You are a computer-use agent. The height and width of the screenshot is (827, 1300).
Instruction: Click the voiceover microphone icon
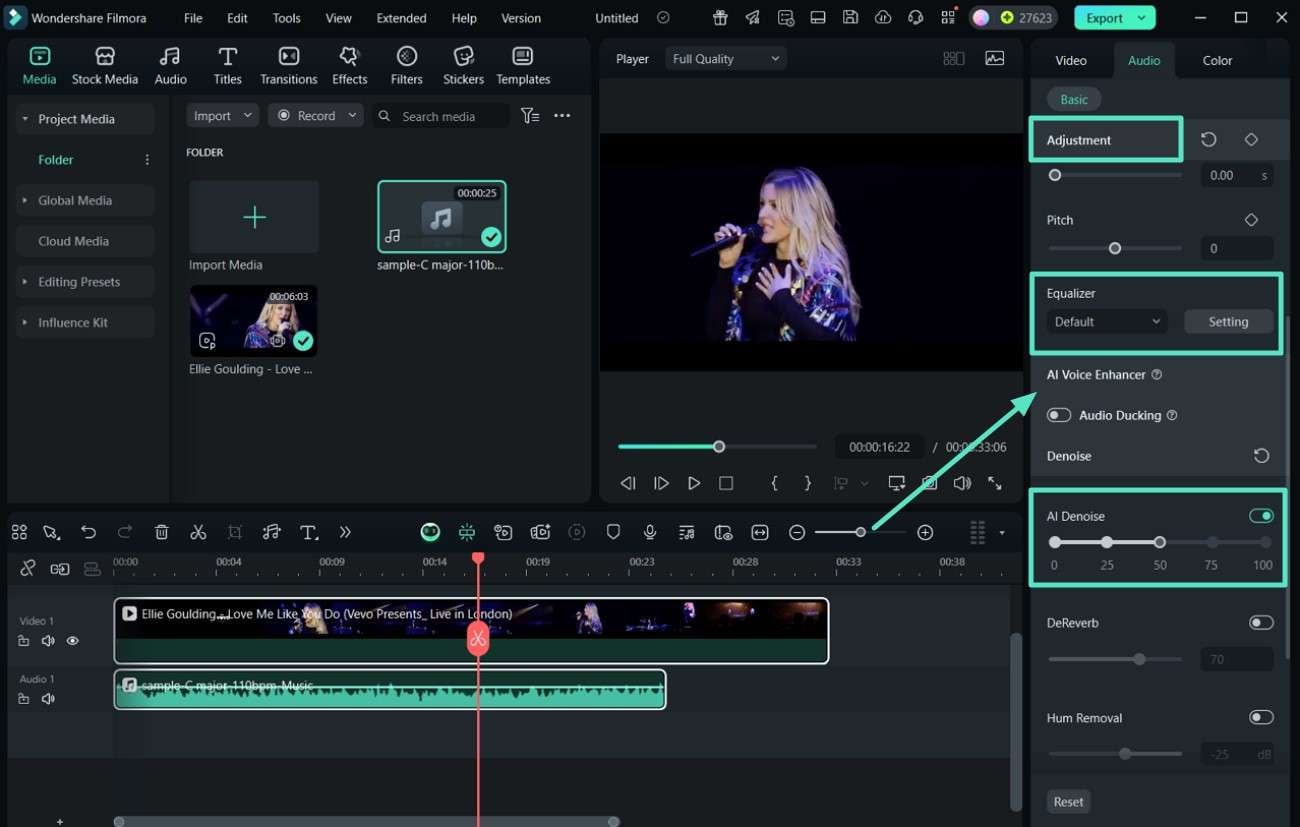(650, 532)
